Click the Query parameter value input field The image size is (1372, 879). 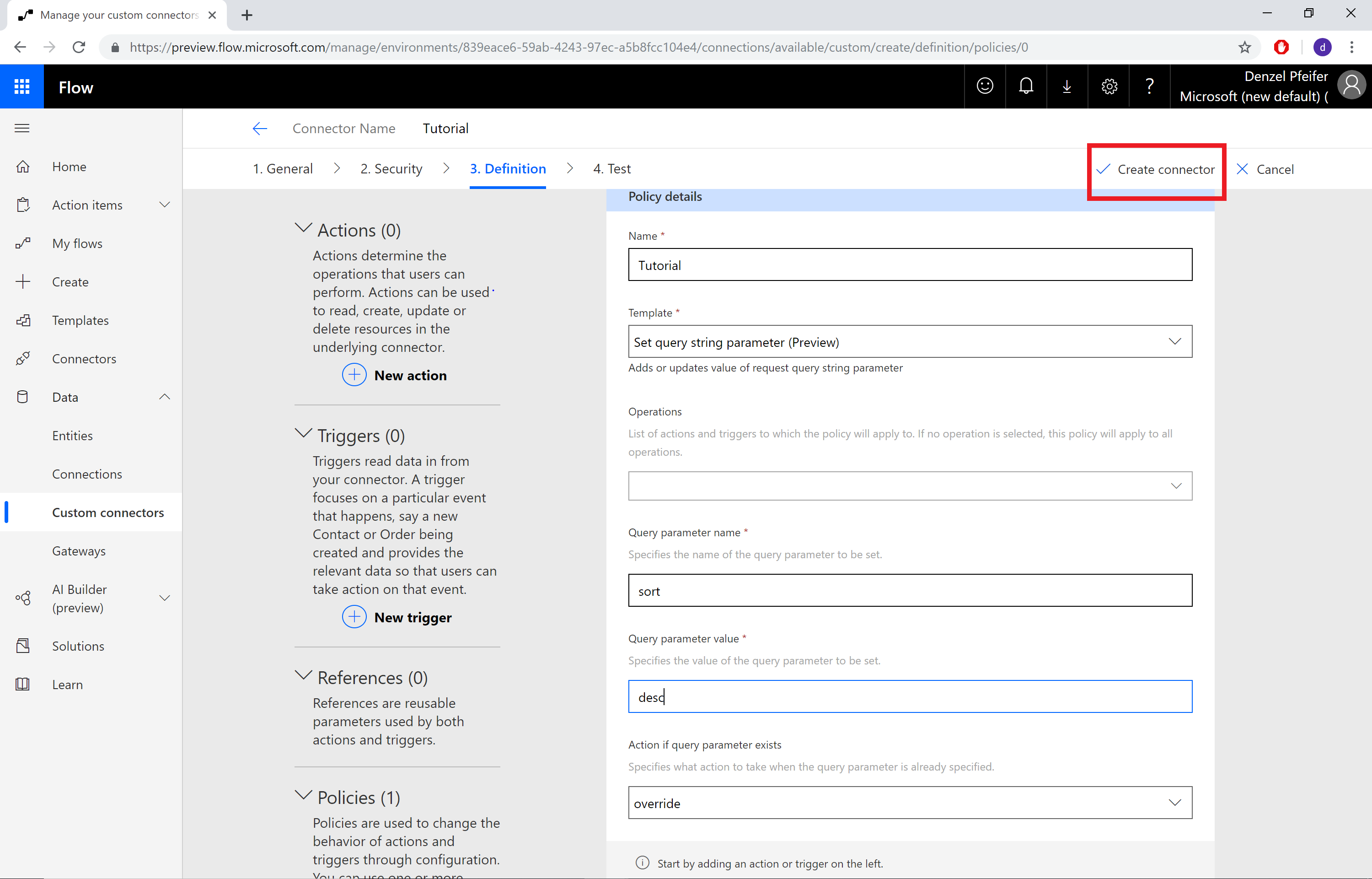tap(910, 696)
